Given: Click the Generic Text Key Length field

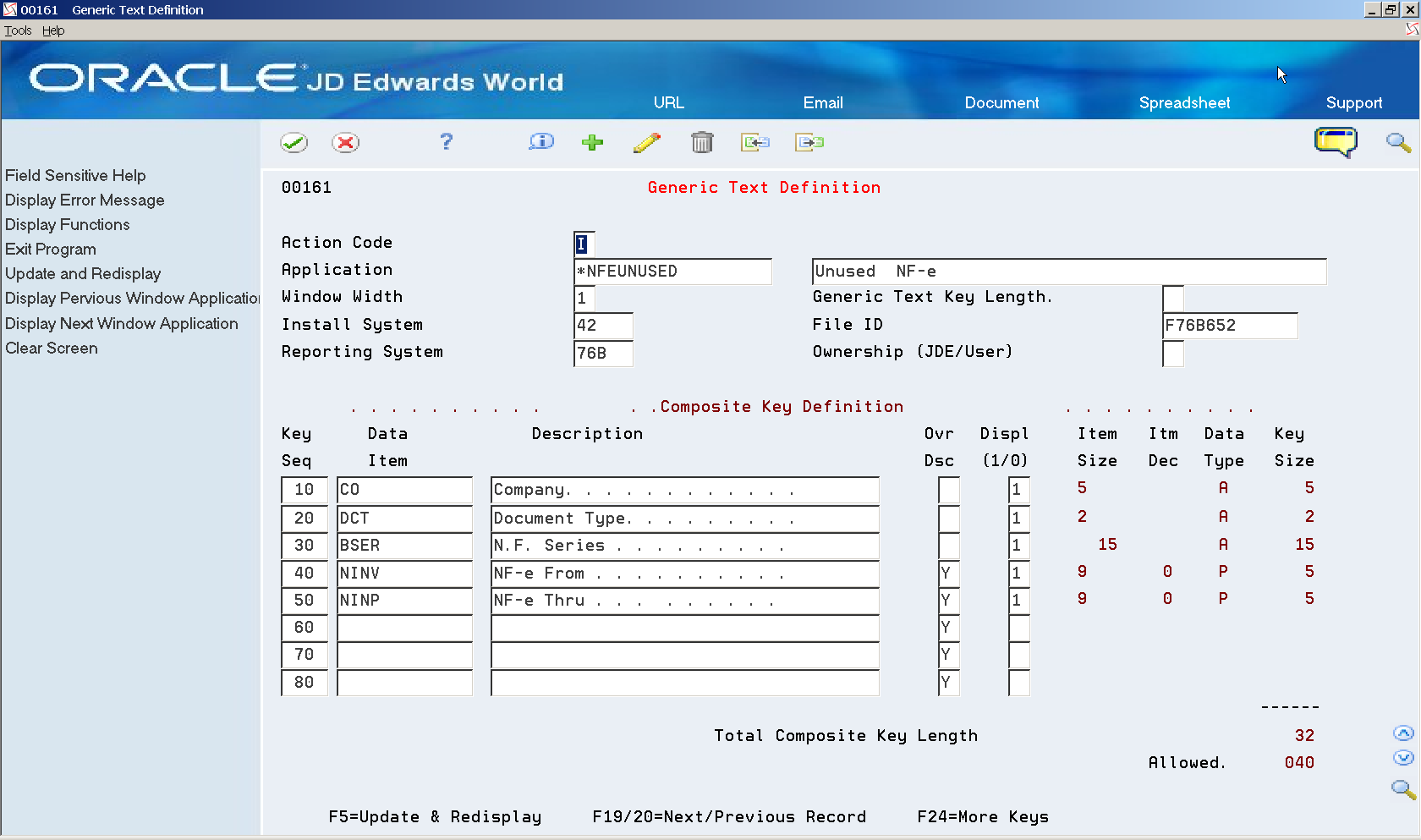Looking at the screenshot, I should (x=1173, y=299).
